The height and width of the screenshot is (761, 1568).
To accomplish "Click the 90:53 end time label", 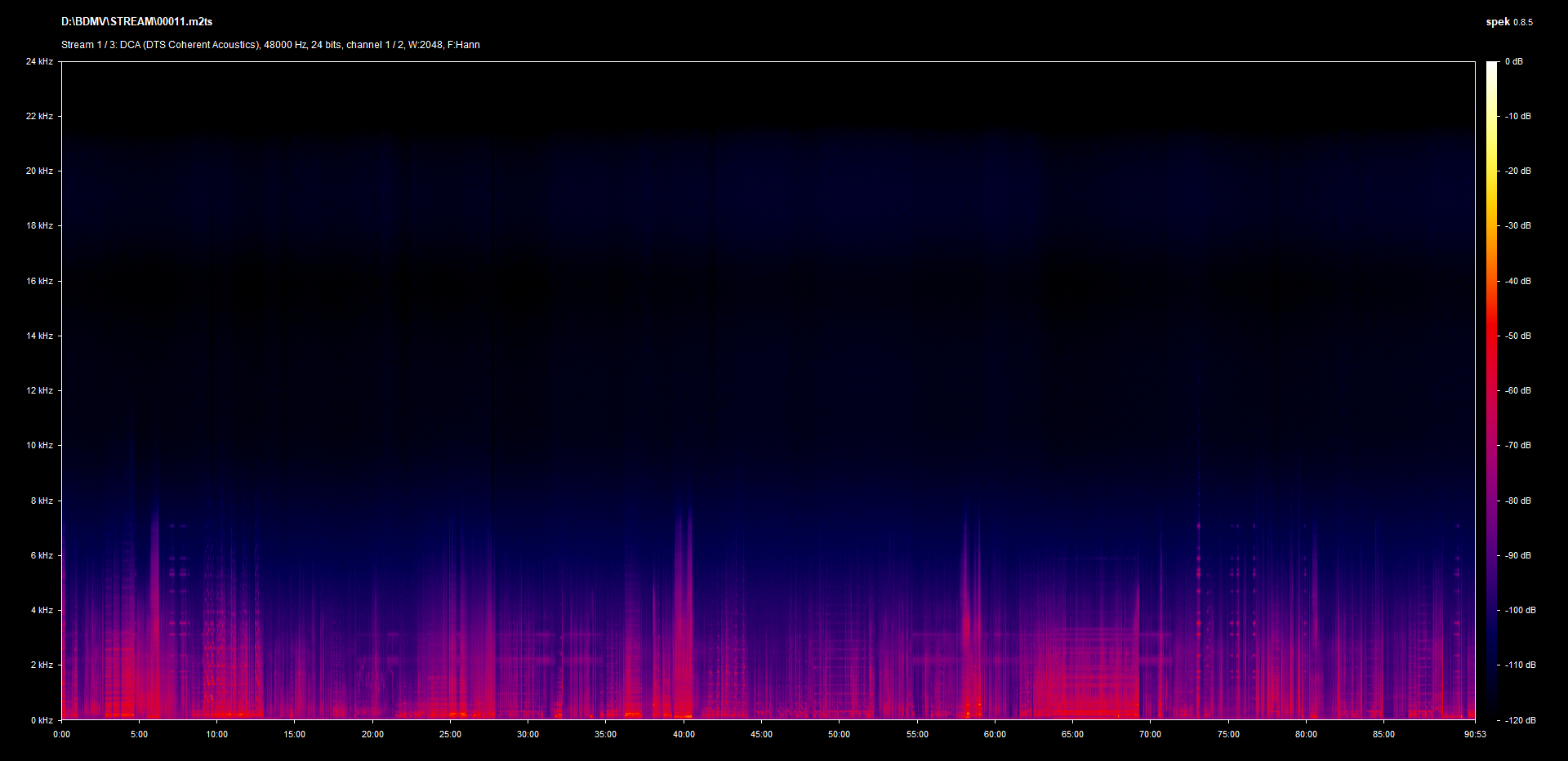I will [x=1475, y=735].
